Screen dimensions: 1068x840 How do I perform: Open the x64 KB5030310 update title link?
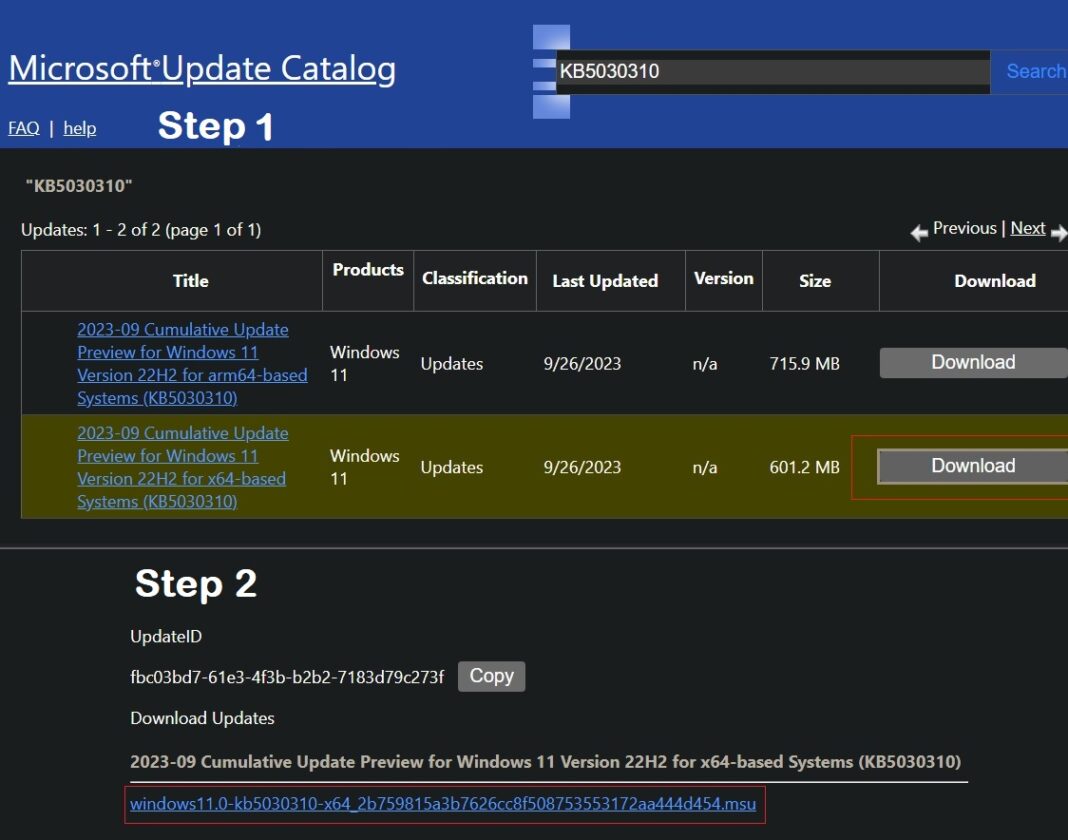[x=182, y=467]
